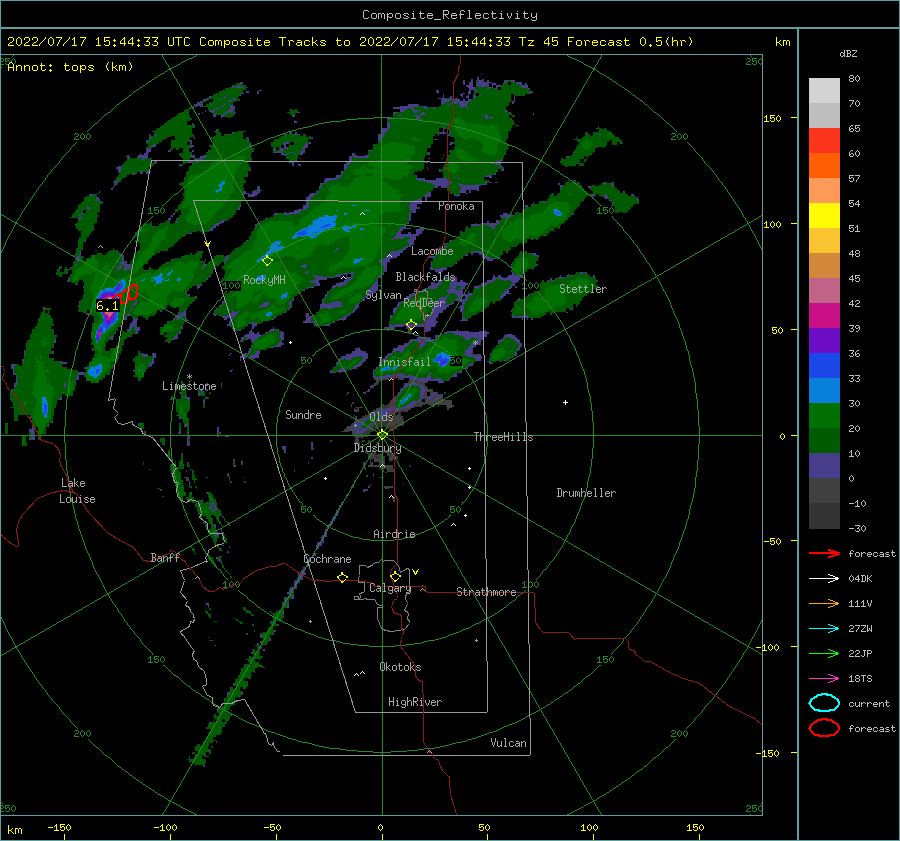Image resolution: width=900 pixels, height=841 pixels.
Task: Click the green 22JP arrow legend icon
Action: [x=824, y=653]
